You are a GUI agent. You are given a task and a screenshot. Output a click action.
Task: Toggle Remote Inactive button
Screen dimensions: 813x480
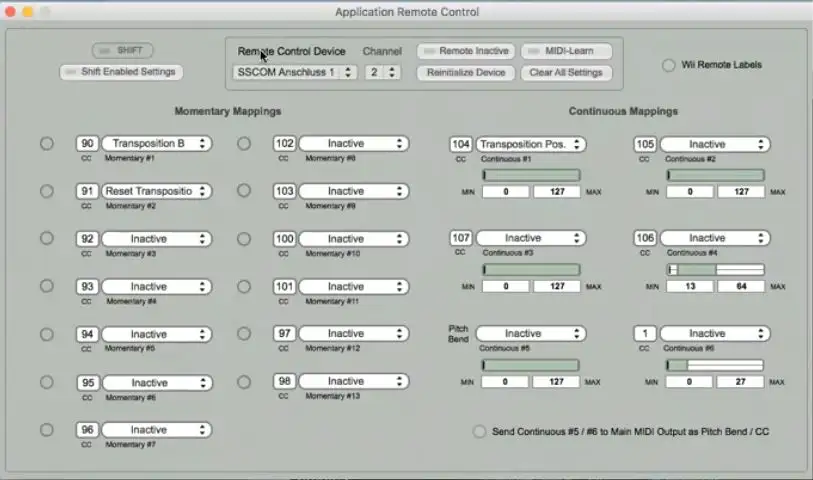coord(466,51)
